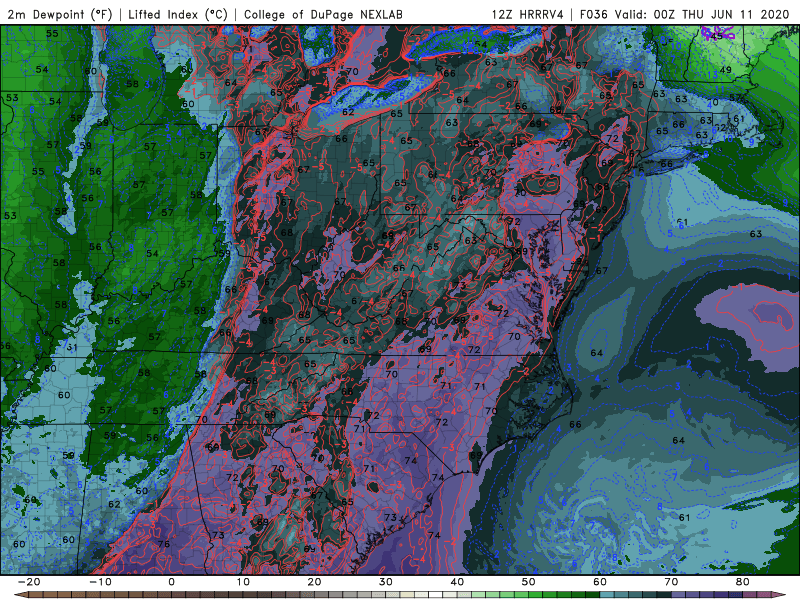Select 'College of DuPage NEXLAB' header text
This screenshot has height=600, width=800.
tap(323, 14)
